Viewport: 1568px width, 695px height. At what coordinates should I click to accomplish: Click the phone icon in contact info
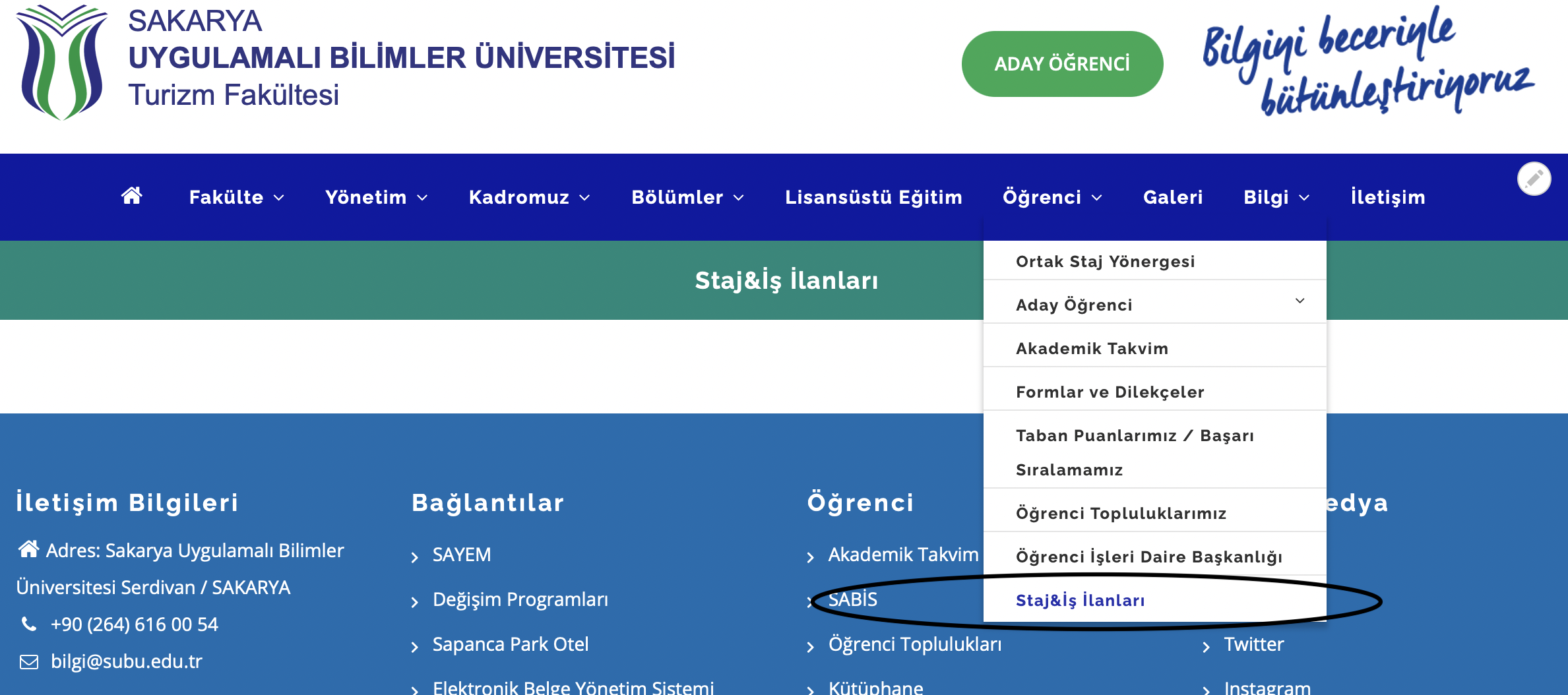point(29,624)
